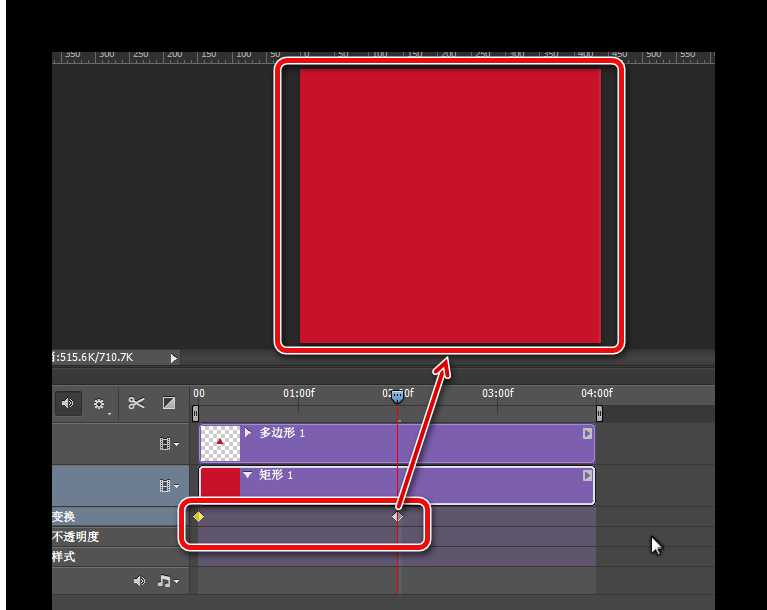Image resolution: width=767 pixels, height=610 pixels.
Task: Open the 多边形 1 clip end options arrow
Action: (x=587, y=434)
